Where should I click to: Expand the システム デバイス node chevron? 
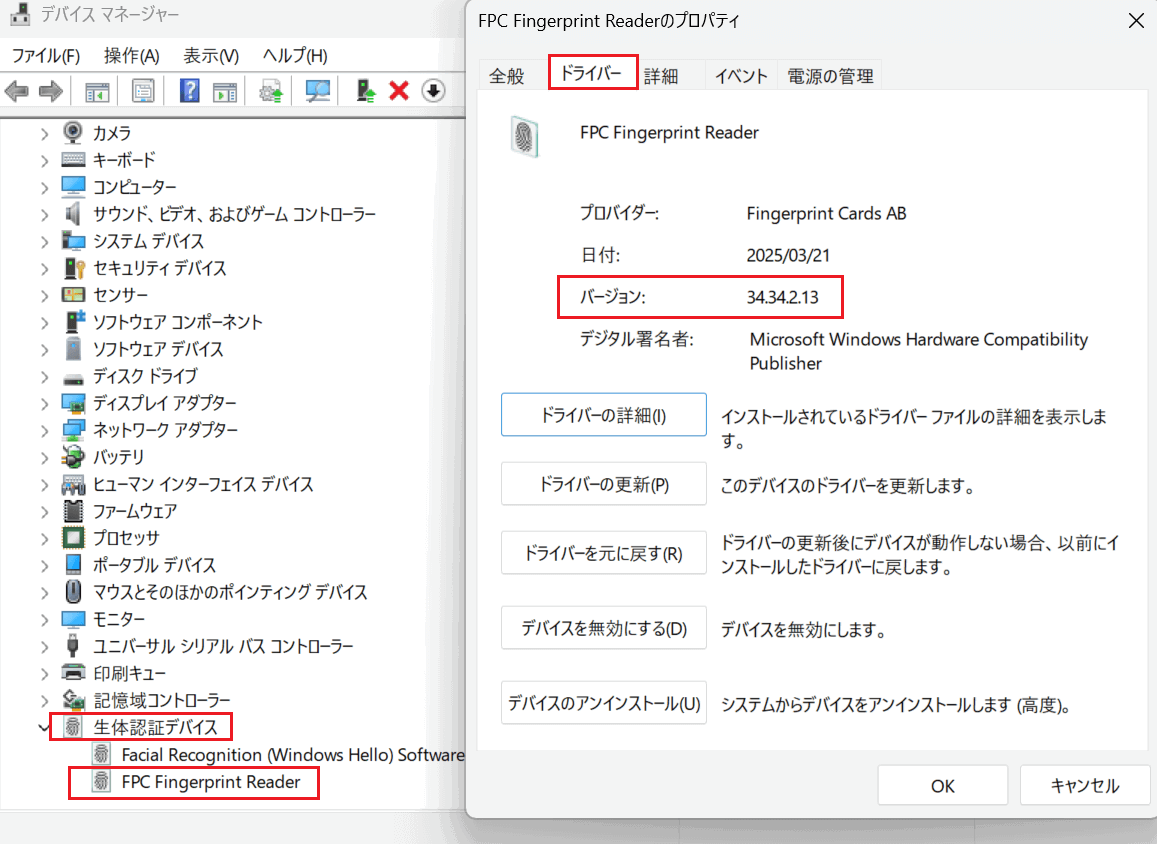click(x=44, y=241)
